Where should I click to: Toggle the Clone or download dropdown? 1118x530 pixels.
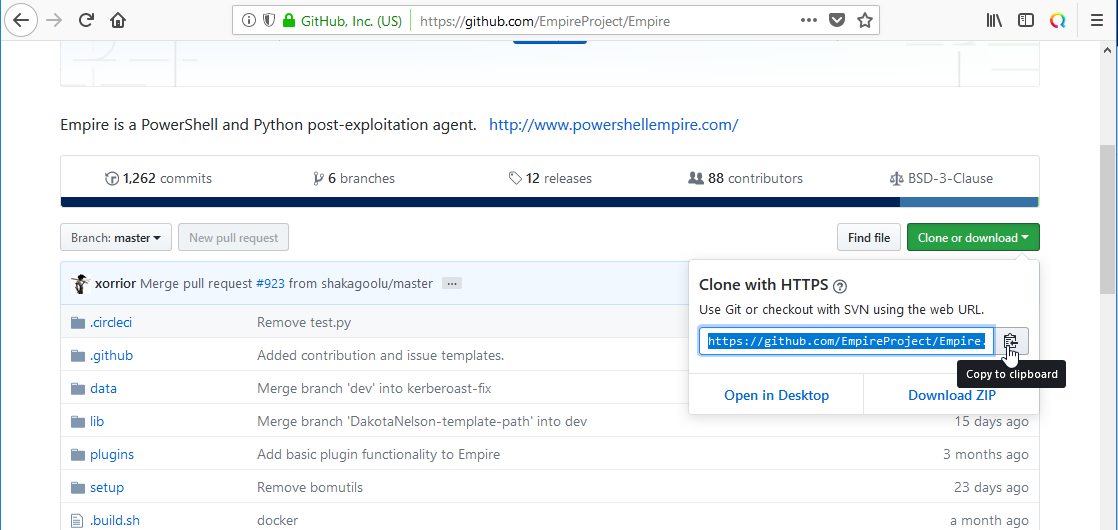(x=973, y=238)
